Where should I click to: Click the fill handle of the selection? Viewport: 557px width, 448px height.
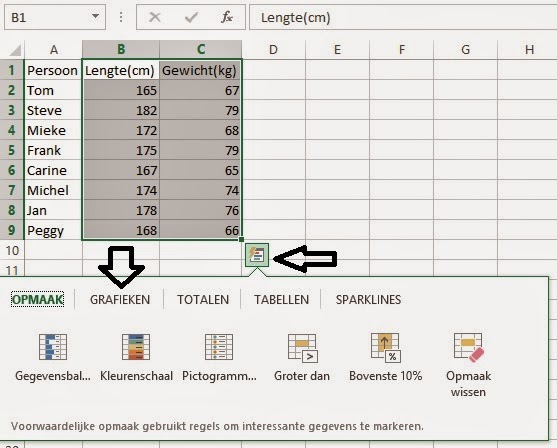point(242,240)
